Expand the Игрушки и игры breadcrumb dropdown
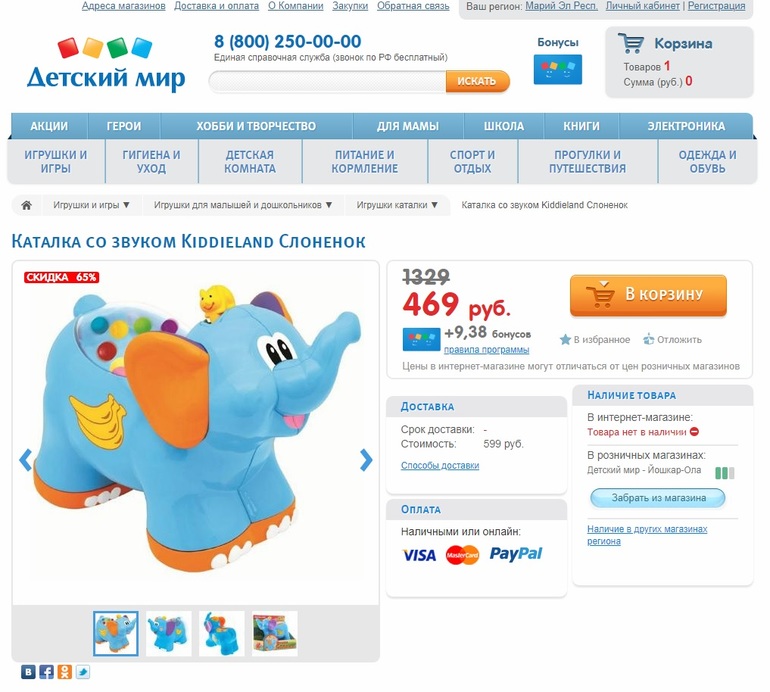 click(x=91, y=205)
